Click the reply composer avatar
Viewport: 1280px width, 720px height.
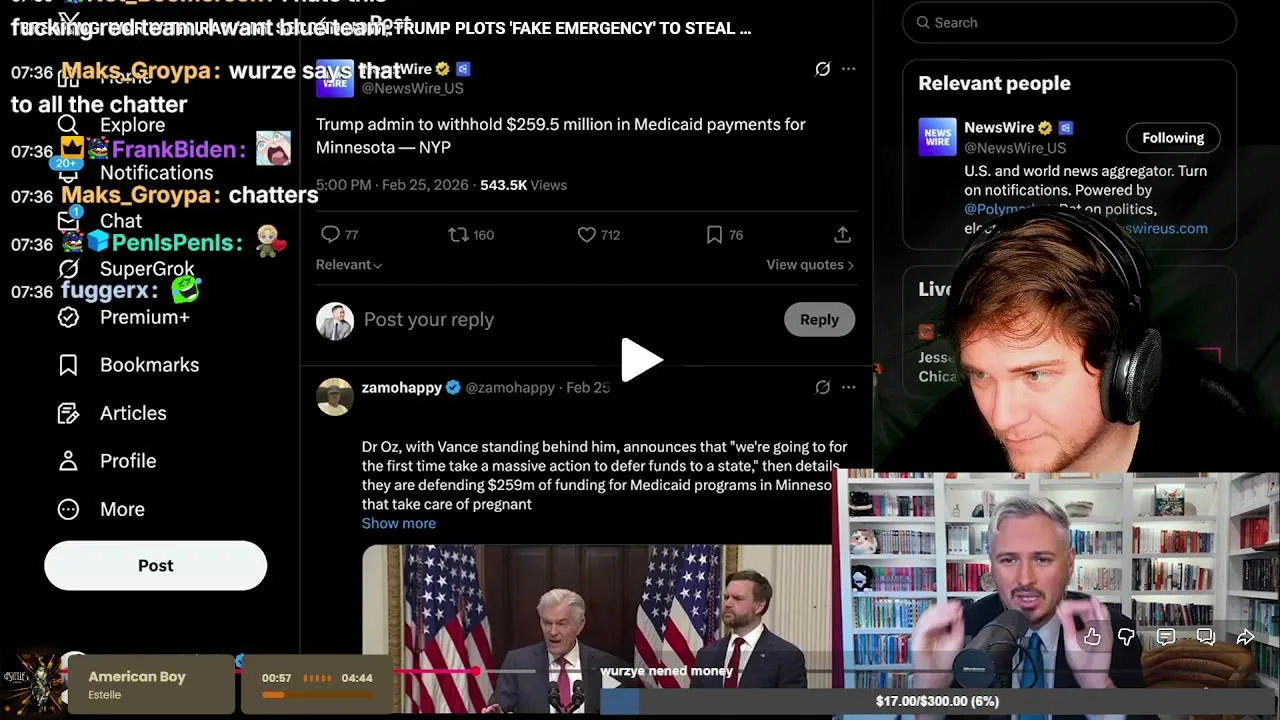tap(335, 321)
